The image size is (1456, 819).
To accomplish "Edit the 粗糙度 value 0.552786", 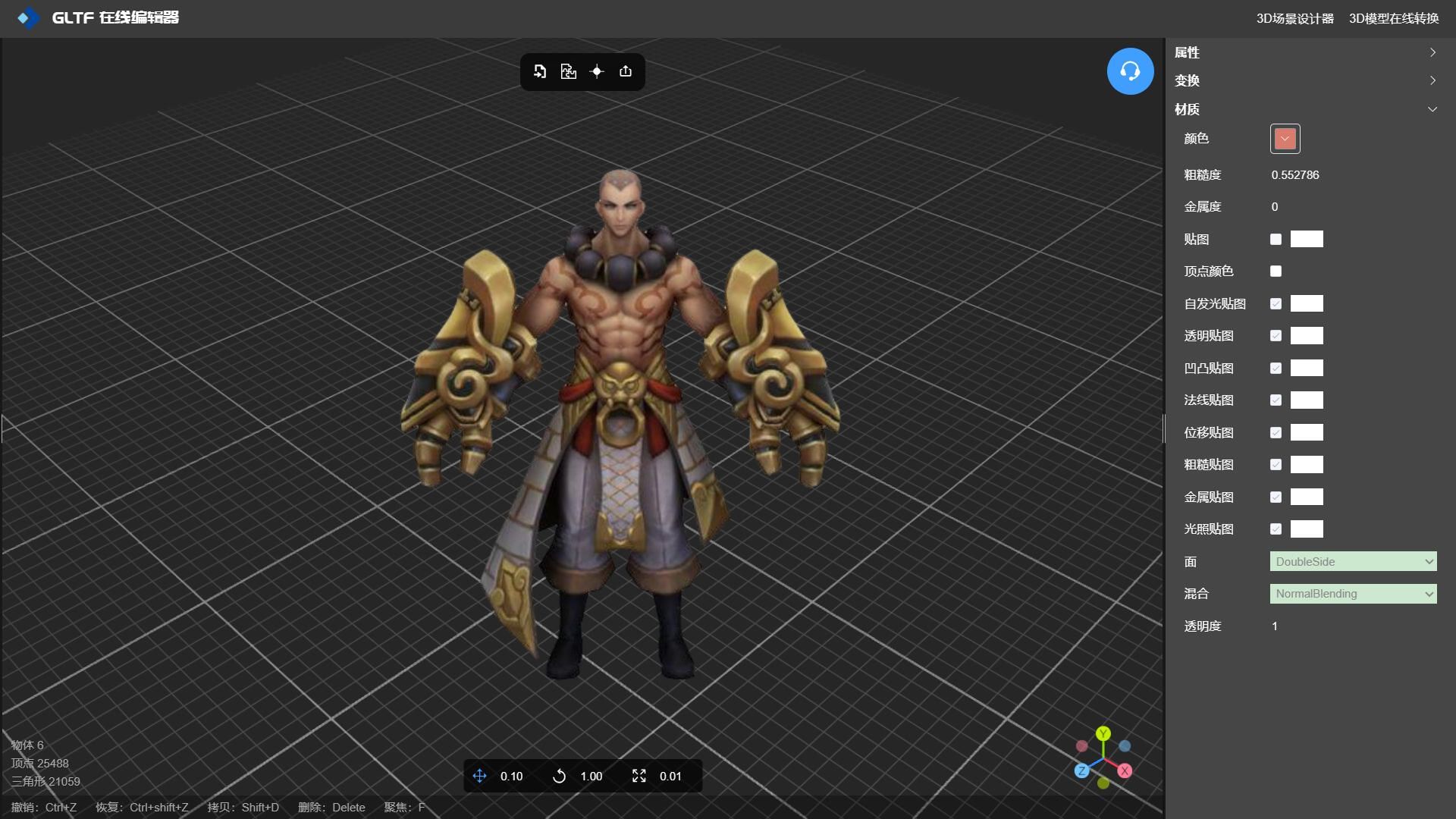I will [1295, 174].
